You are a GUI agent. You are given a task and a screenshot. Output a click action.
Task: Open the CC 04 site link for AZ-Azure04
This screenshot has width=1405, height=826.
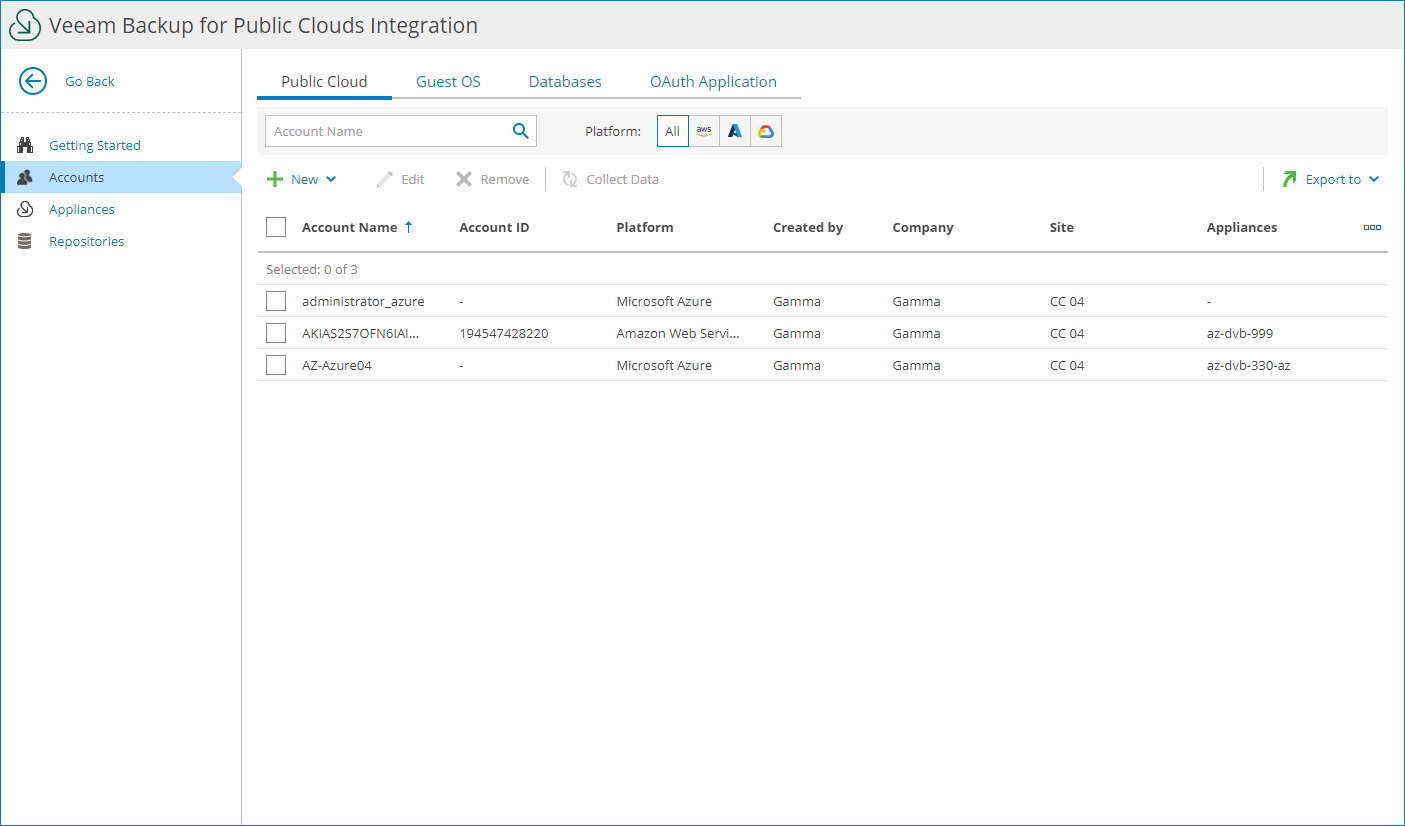(x=1066, y=364)
